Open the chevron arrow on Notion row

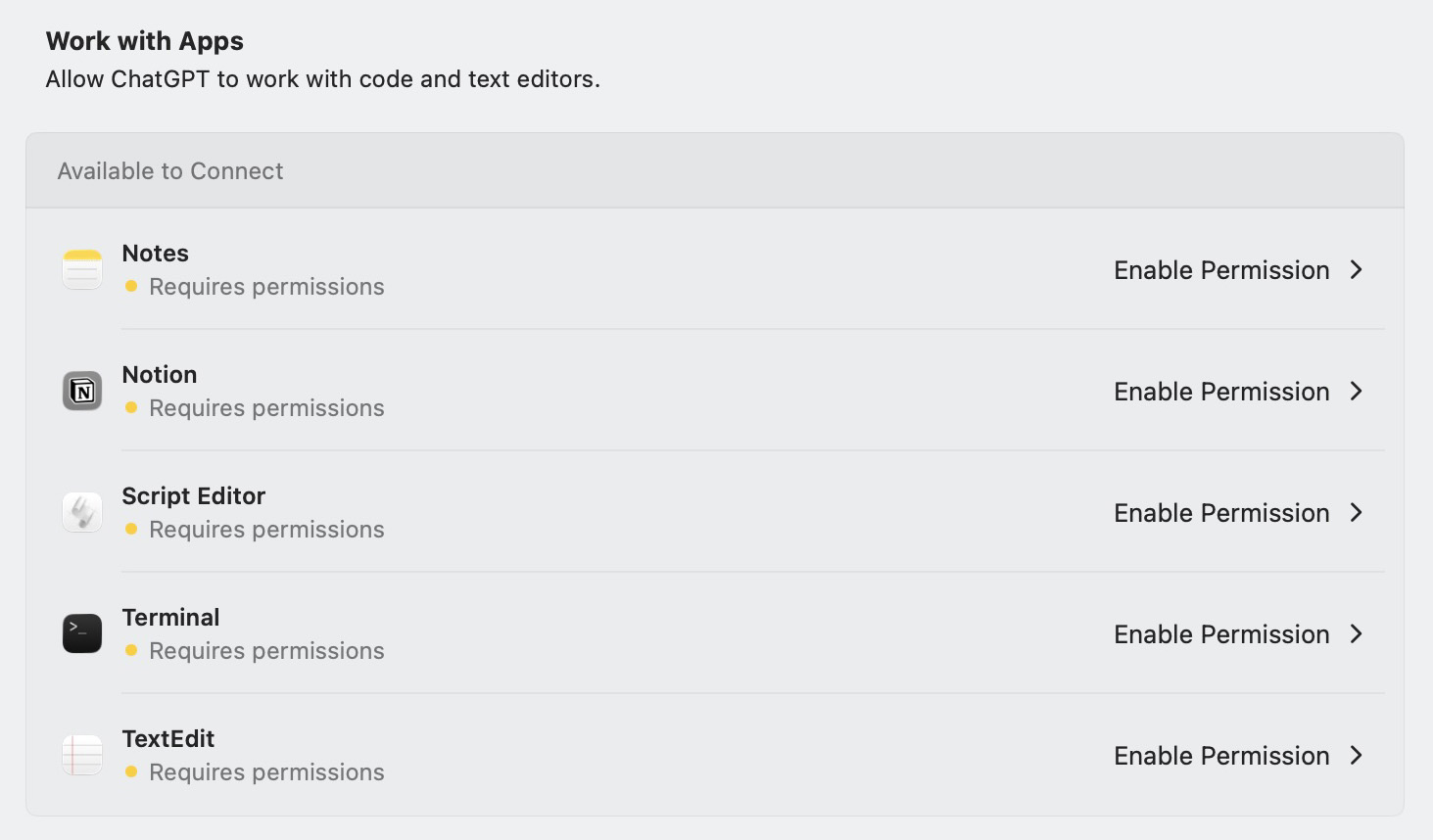point(1357,392)
